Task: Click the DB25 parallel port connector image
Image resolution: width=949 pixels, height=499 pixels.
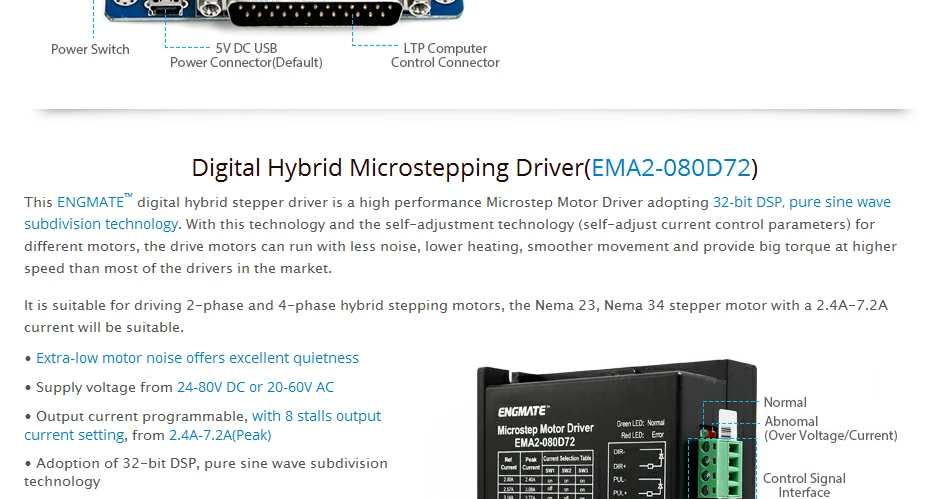Action: (x=315, y=13)
